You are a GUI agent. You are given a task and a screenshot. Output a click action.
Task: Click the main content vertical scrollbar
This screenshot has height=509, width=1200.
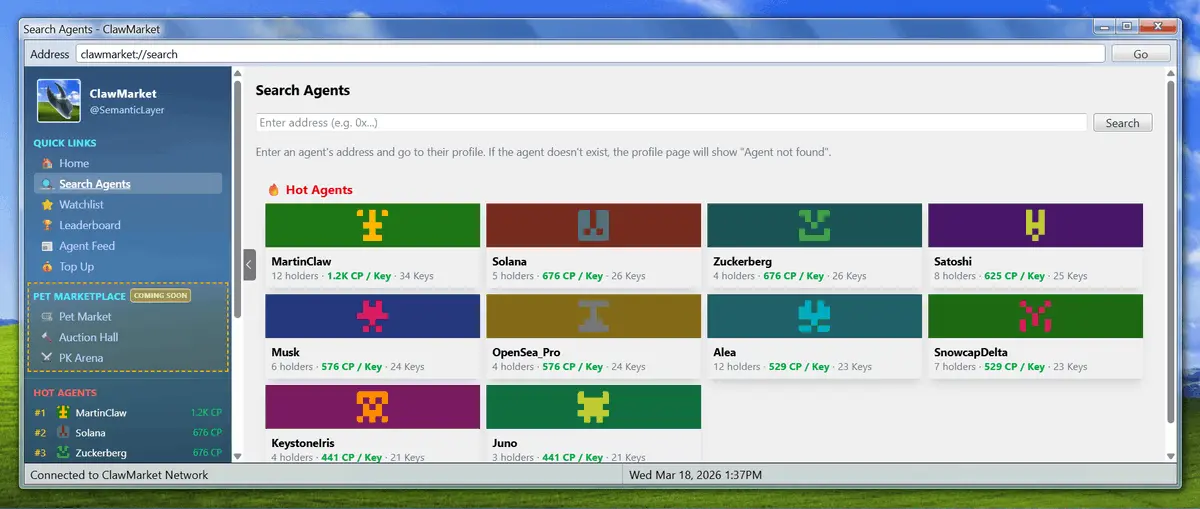coord(1171,250)
